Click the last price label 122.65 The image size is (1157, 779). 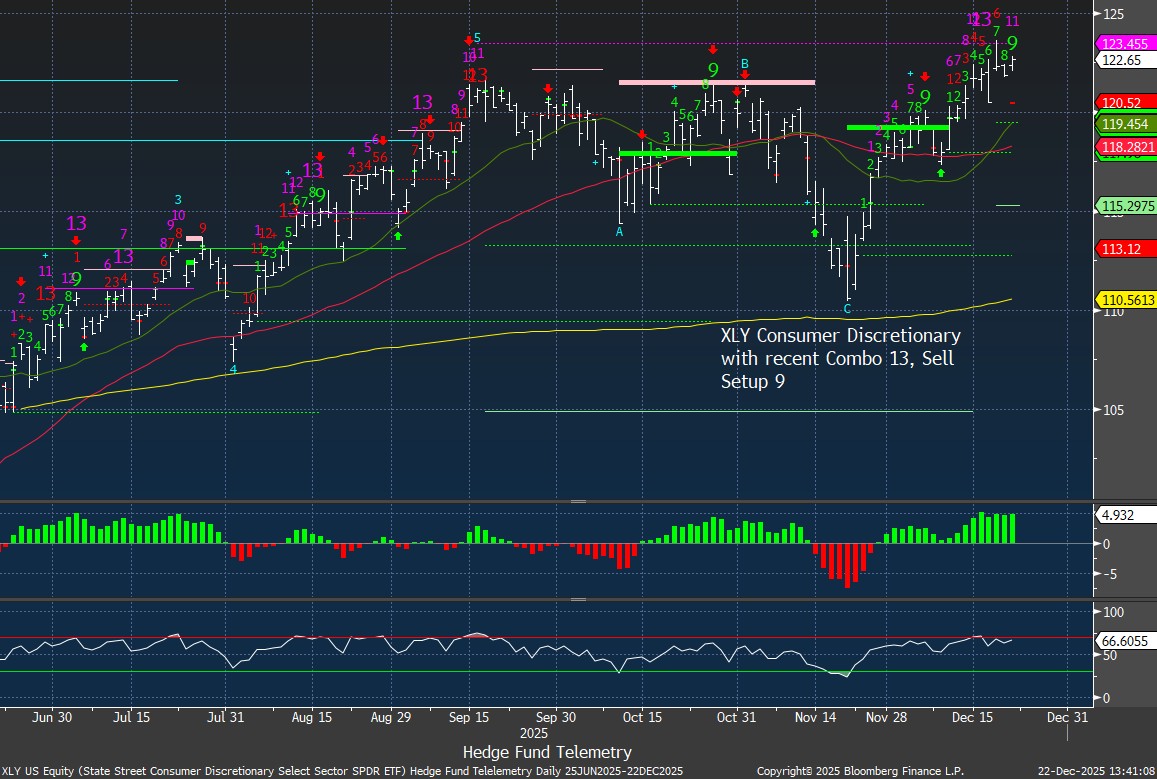coord(1120,60)
